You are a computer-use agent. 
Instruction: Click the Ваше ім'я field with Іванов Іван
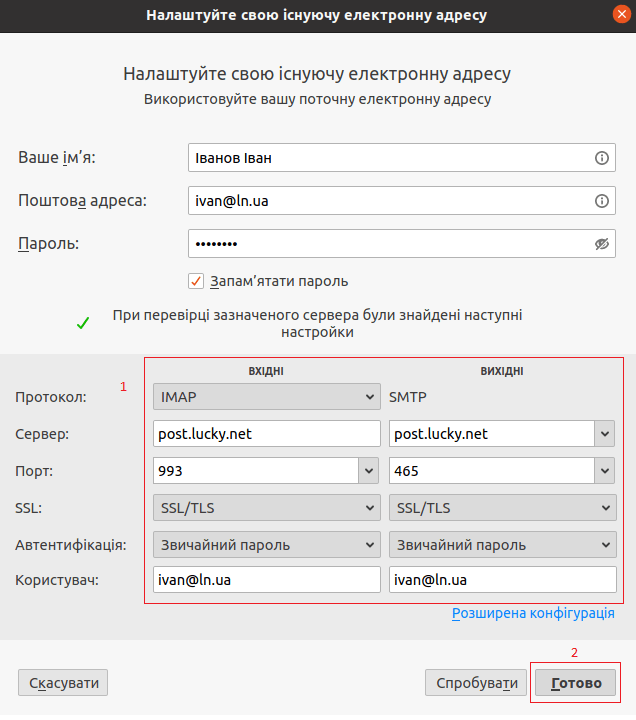pyautogui.click(x=402, y=158)
